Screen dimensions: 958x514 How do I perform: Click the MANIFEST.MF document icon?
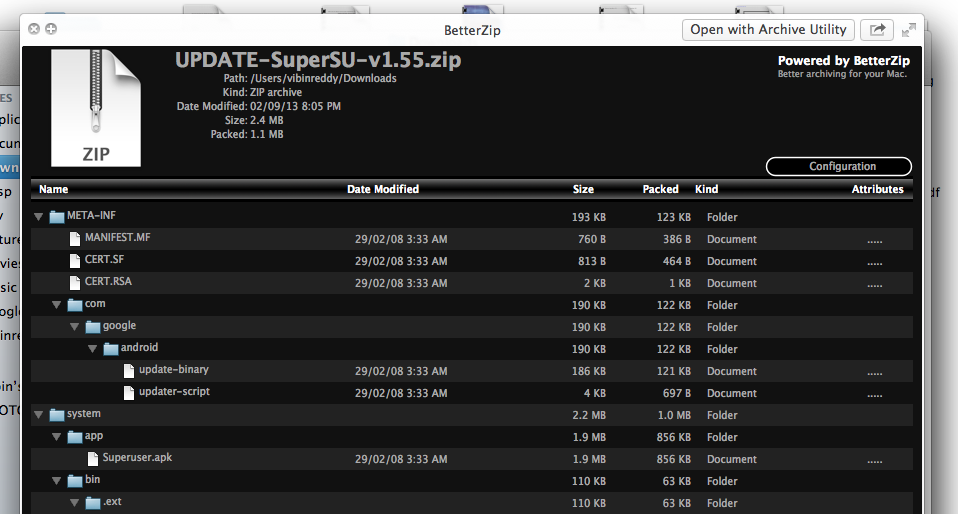click(75, 239)
